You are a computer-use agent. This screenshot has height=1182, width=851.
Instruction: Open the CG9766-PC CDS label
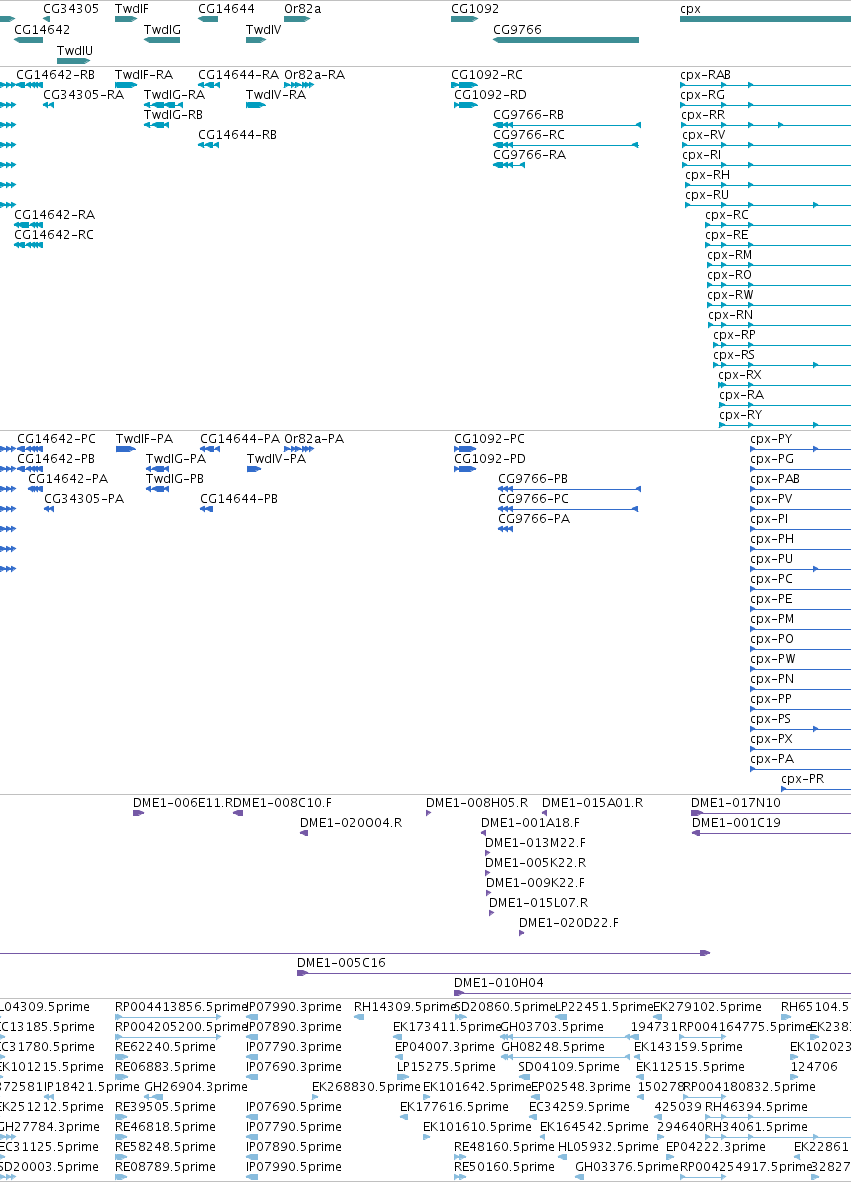[534, 498]
